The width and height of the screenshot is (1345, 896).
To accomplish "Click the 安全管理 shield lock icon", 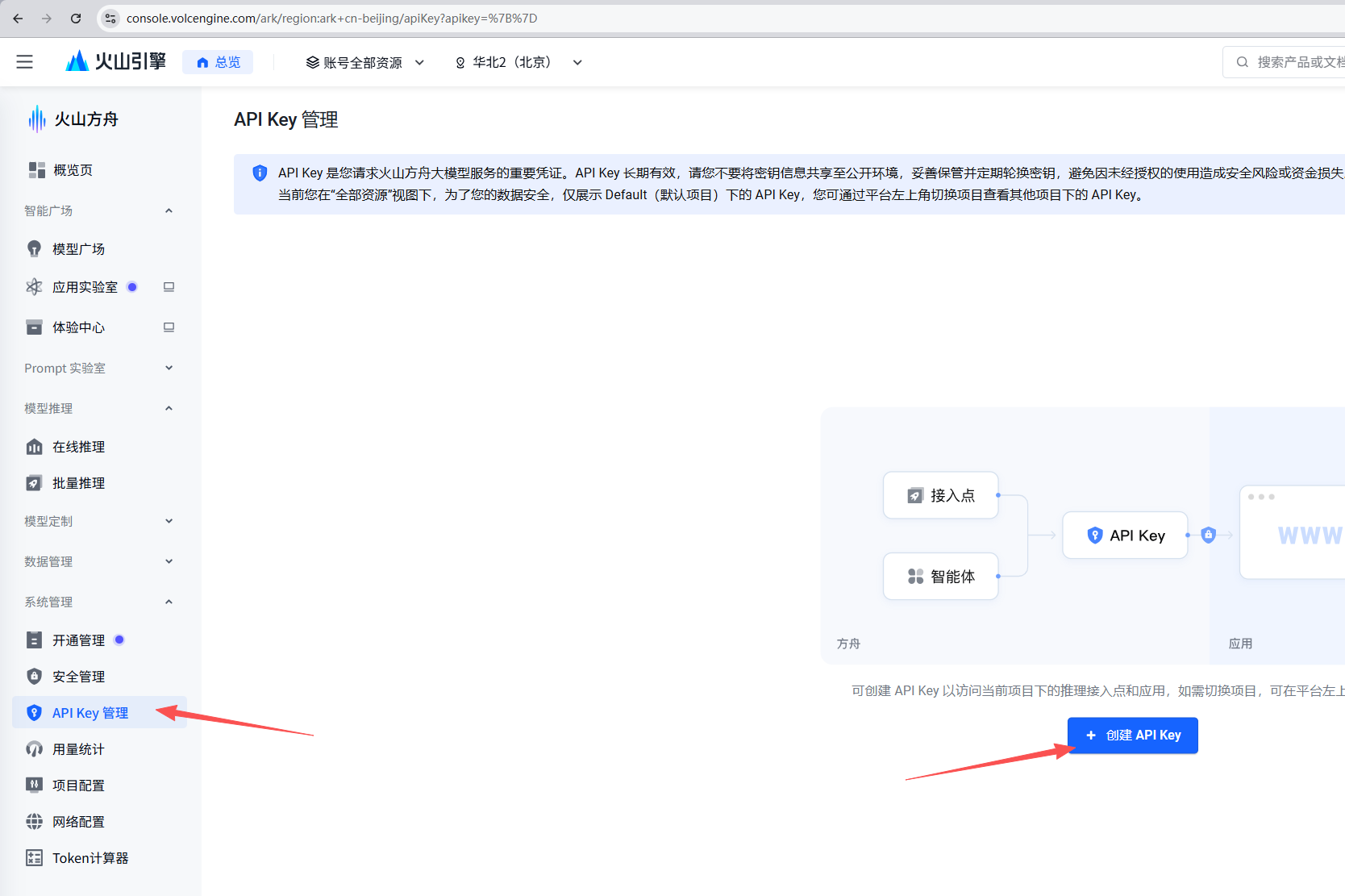I will click(34, 677).
